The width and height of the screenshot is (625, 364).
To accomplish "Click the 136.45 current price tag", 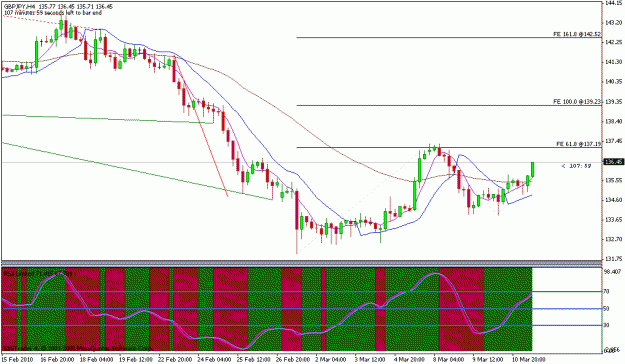I will pos(614,162).
